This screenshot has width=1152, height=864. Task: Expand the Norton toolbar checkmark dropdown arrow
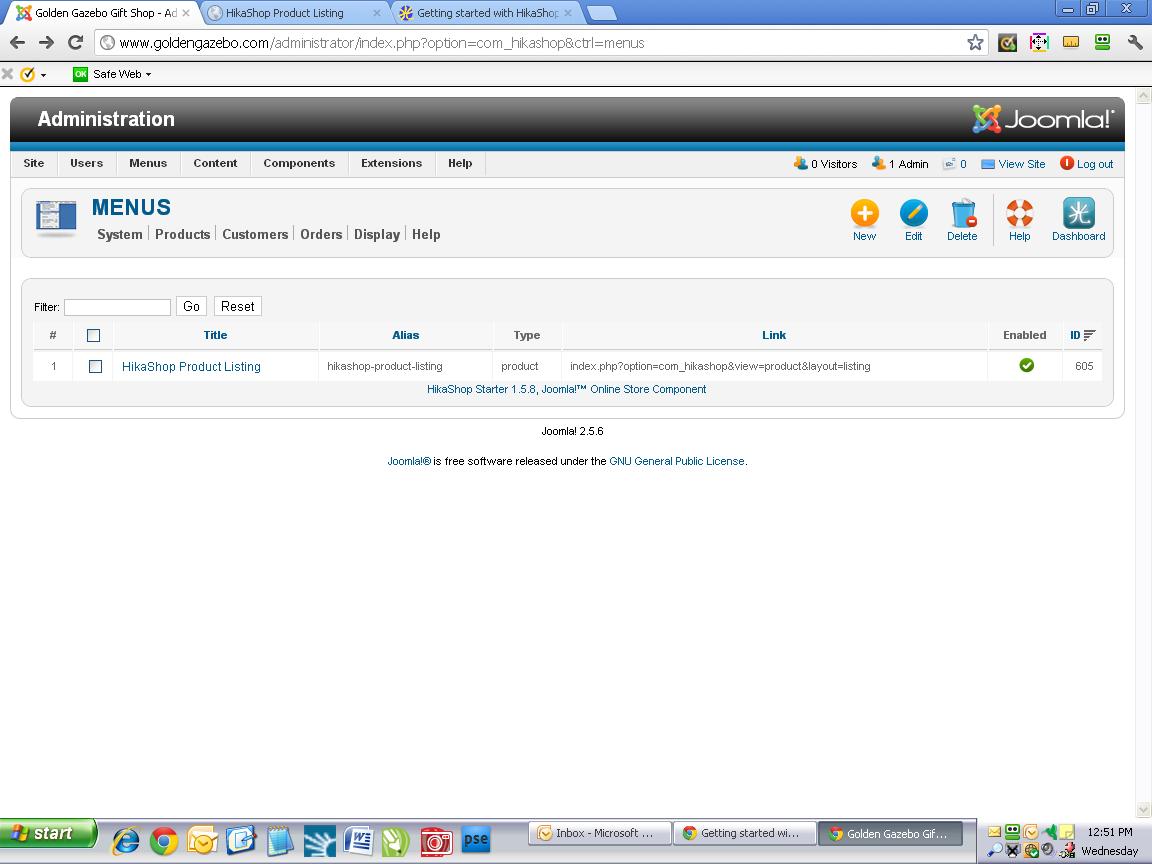click(43, 75)
